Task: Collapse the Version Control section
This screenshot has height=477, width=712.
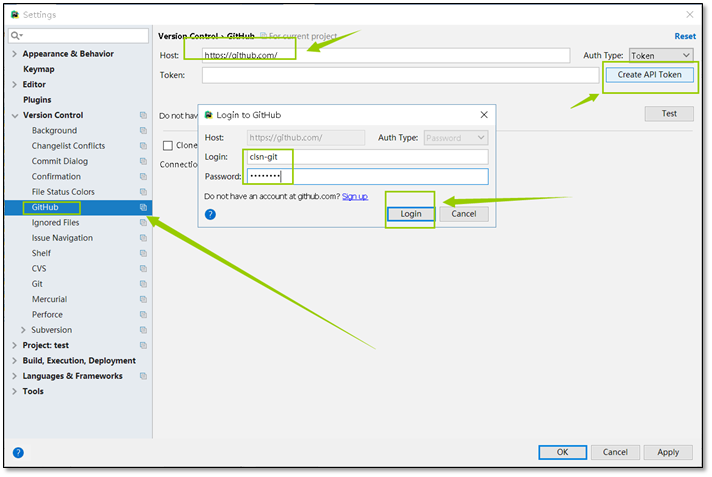Action: coord(14,115)
